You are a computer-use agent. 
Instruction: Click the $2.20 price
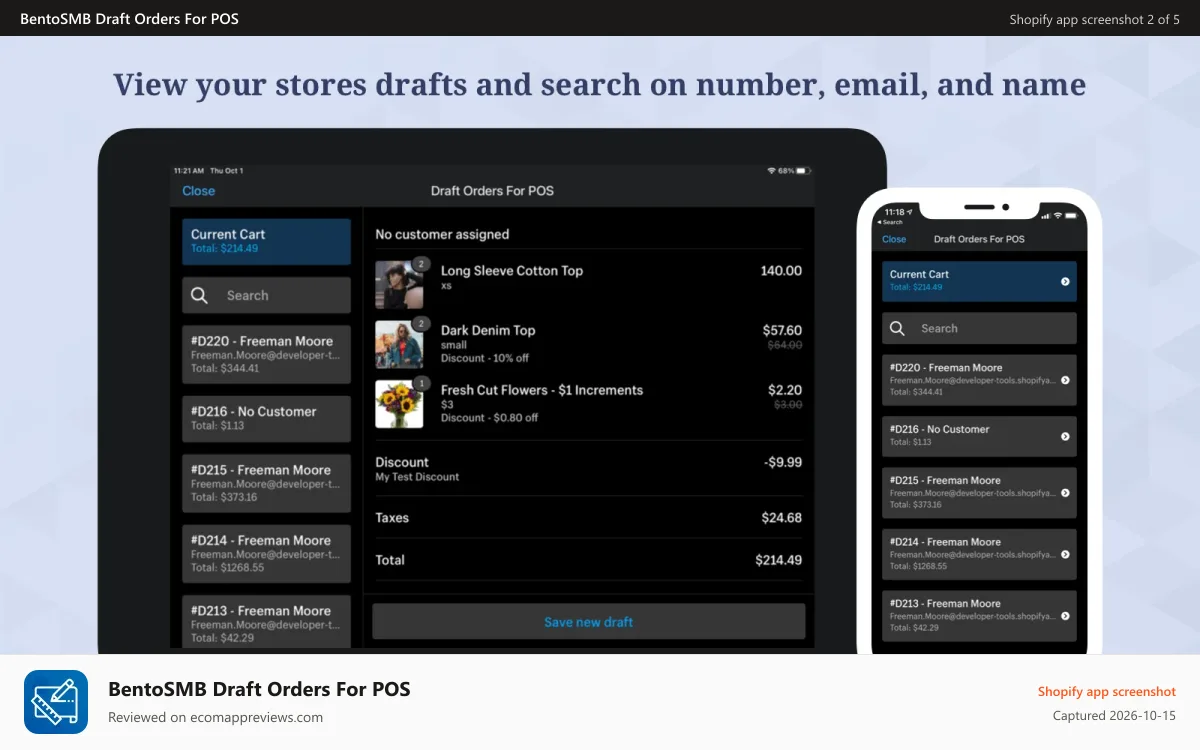point(785,390)
